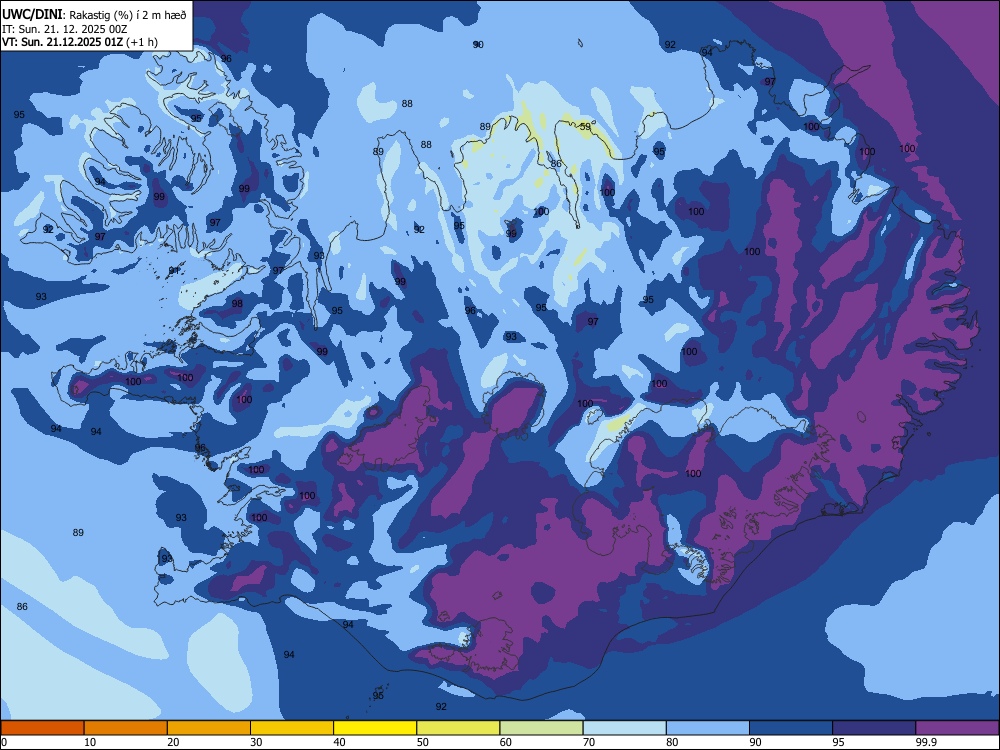Click the 193 station label on the map
Screen dimensions: 1000x750
[x=165, y=558]
